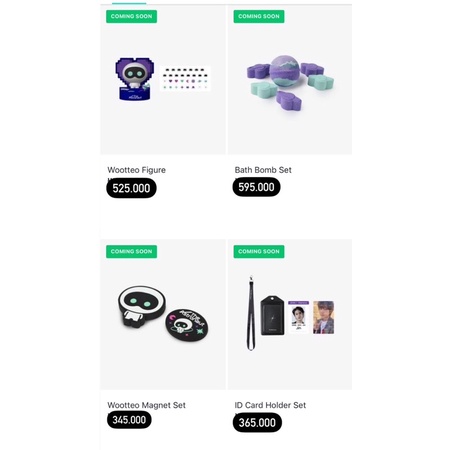Click the Wootteo Magnet Set title link
Image resolution: width=450 pixels, height=450 pixels.
coord(146,405)
